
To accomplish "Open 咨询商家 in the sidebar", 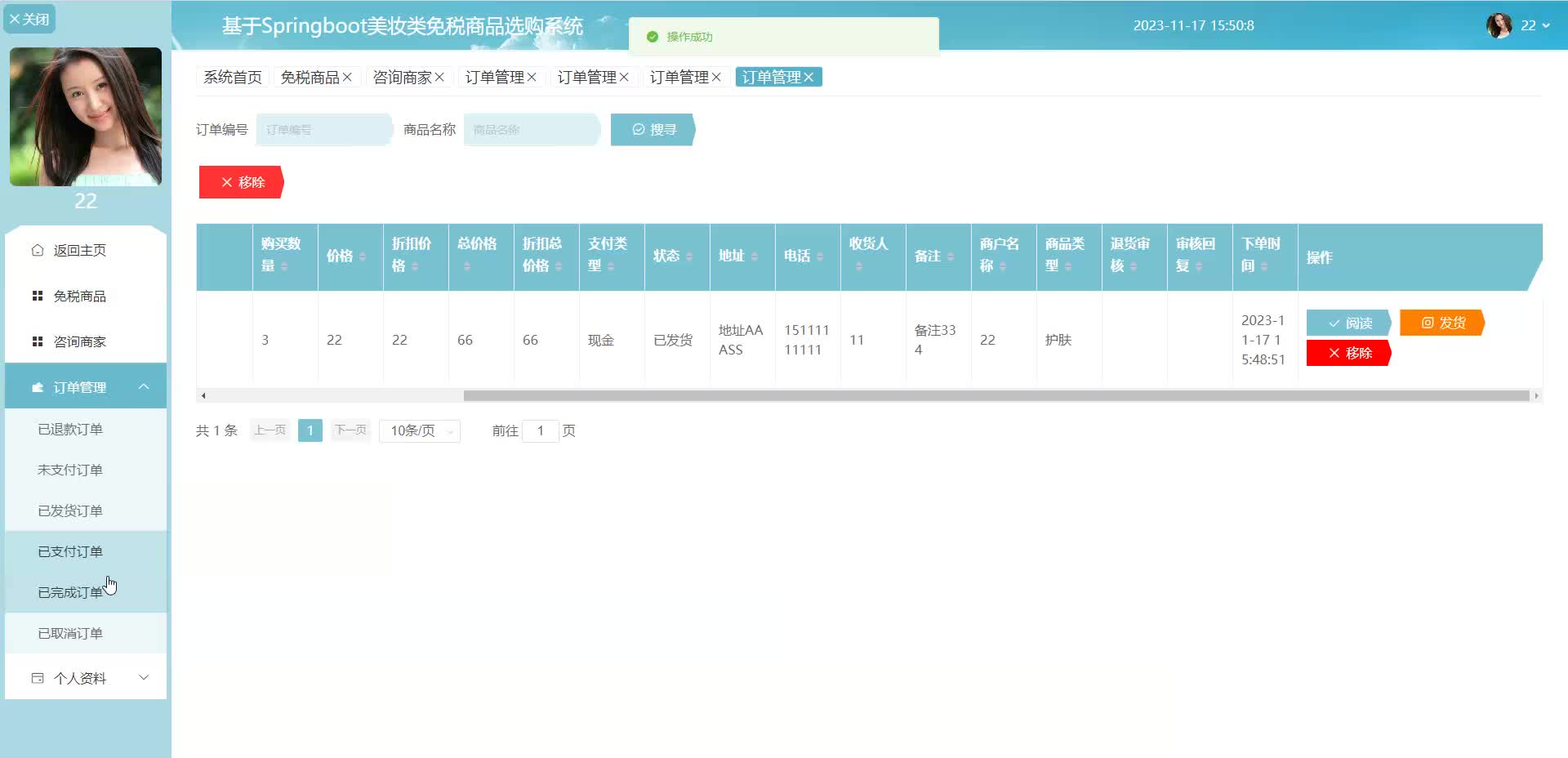I will pyautogui.click(x=86, y=341).
